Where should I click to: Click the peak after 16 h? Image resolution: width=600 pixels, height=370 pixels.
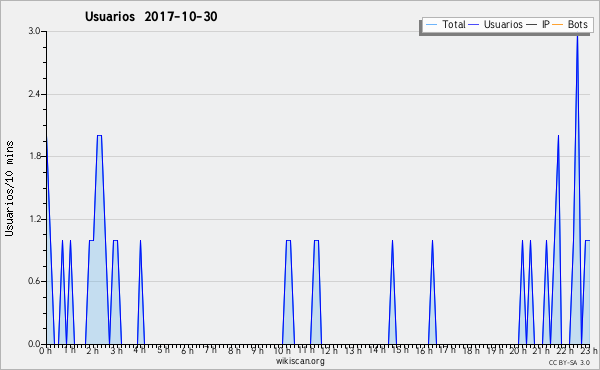coord(432,241)
